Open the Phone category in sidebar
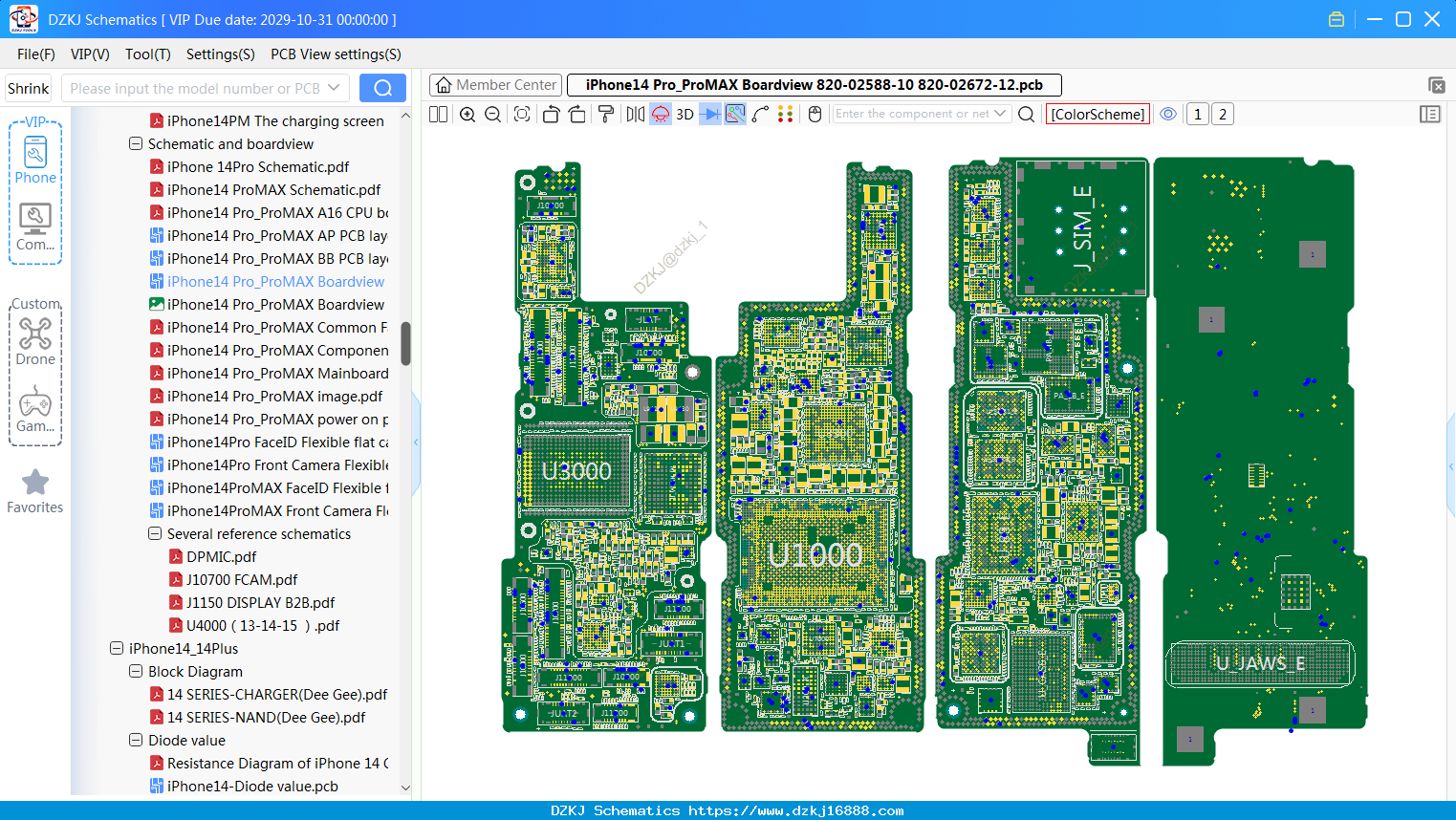 coord(35,160)
